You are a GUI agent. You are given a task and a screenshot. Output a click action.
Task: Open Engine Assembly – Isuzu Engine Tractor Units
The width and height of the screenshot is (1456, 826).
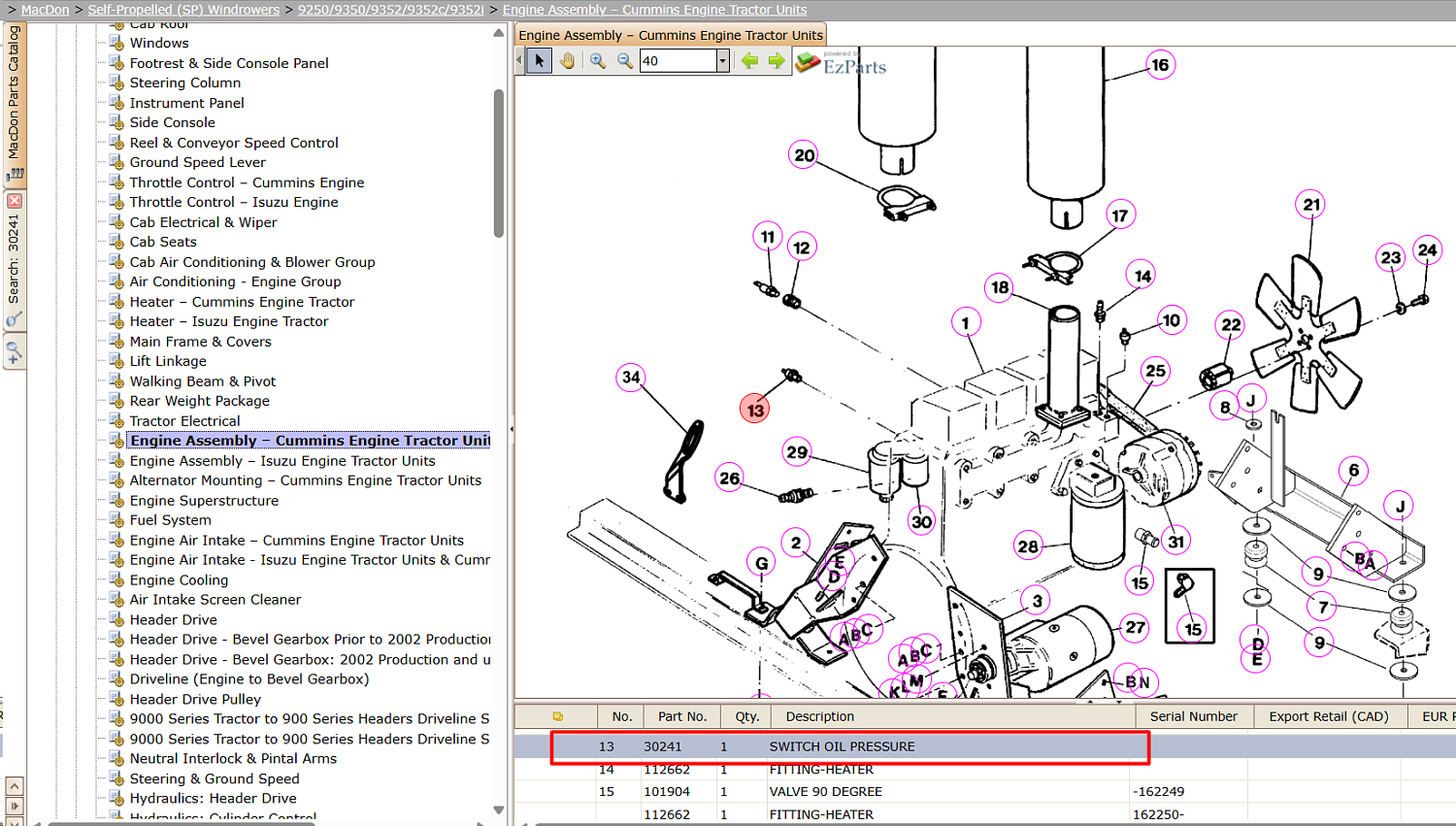click(282, 461)
